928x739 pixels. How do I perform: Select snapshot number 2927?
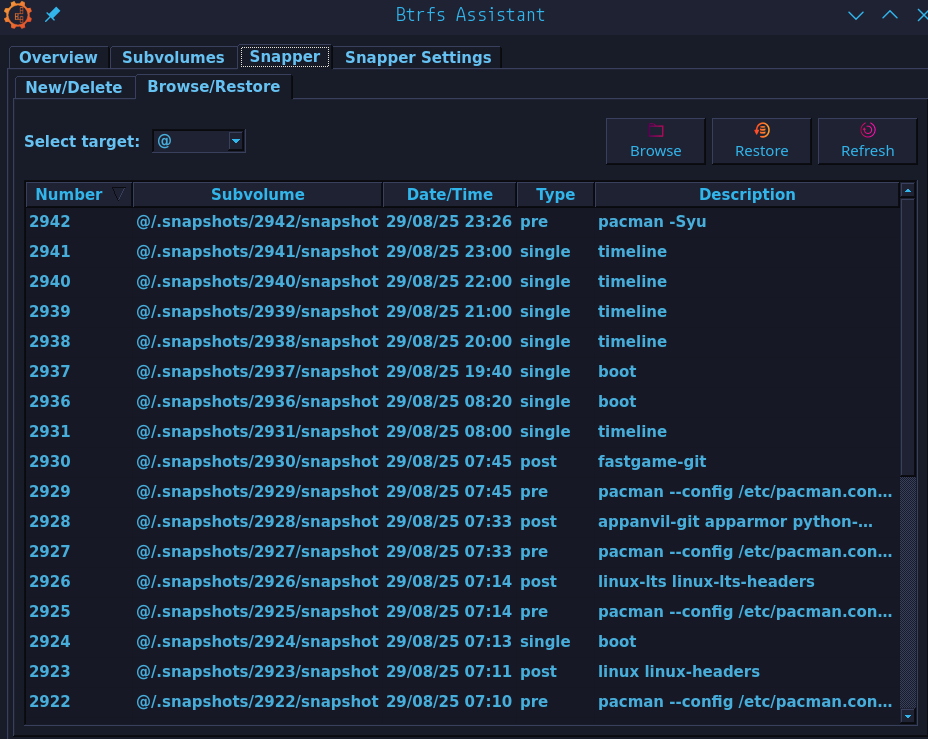(50, 552)
